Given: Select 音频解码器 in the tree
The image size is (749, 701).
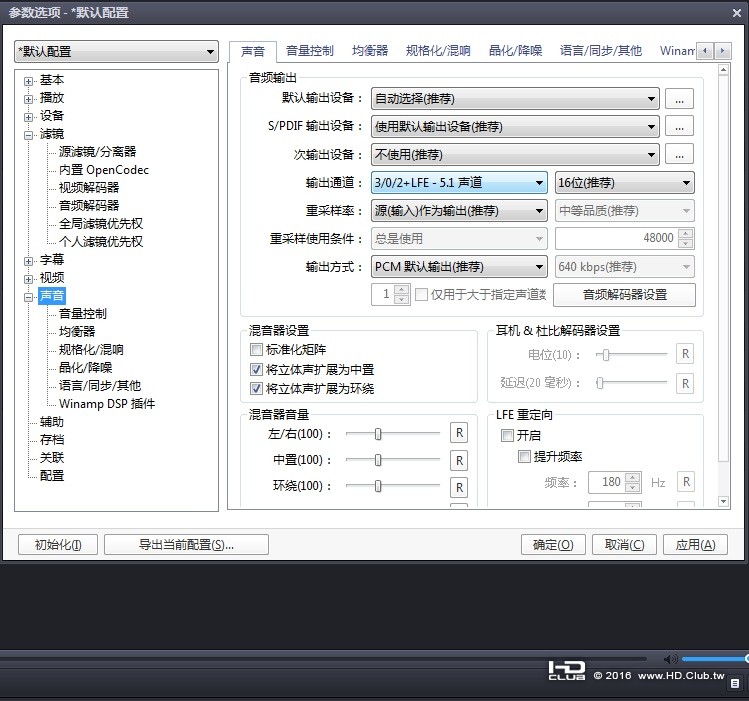Looking at the screenshot, I should (x=89, y=206).
